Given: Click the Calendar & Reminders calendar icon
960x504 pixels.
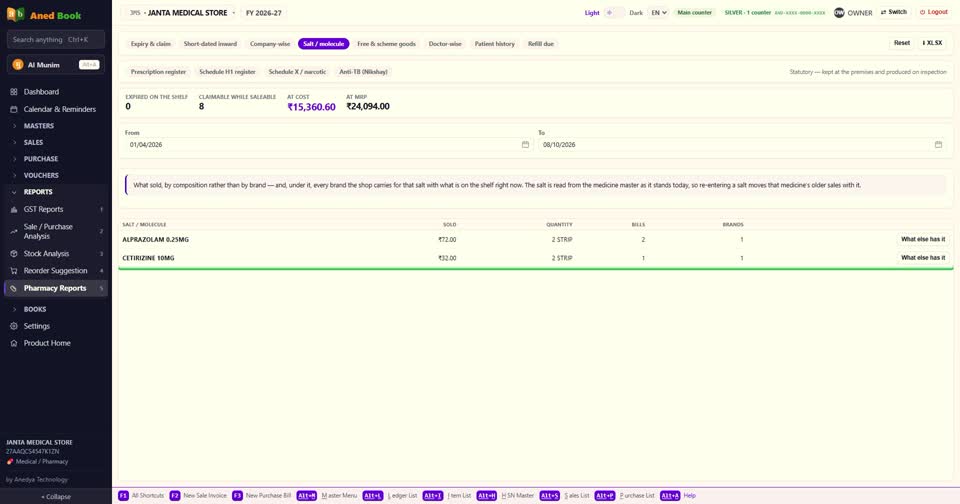Looking at the screenshot, I should (x=13, y=109).
